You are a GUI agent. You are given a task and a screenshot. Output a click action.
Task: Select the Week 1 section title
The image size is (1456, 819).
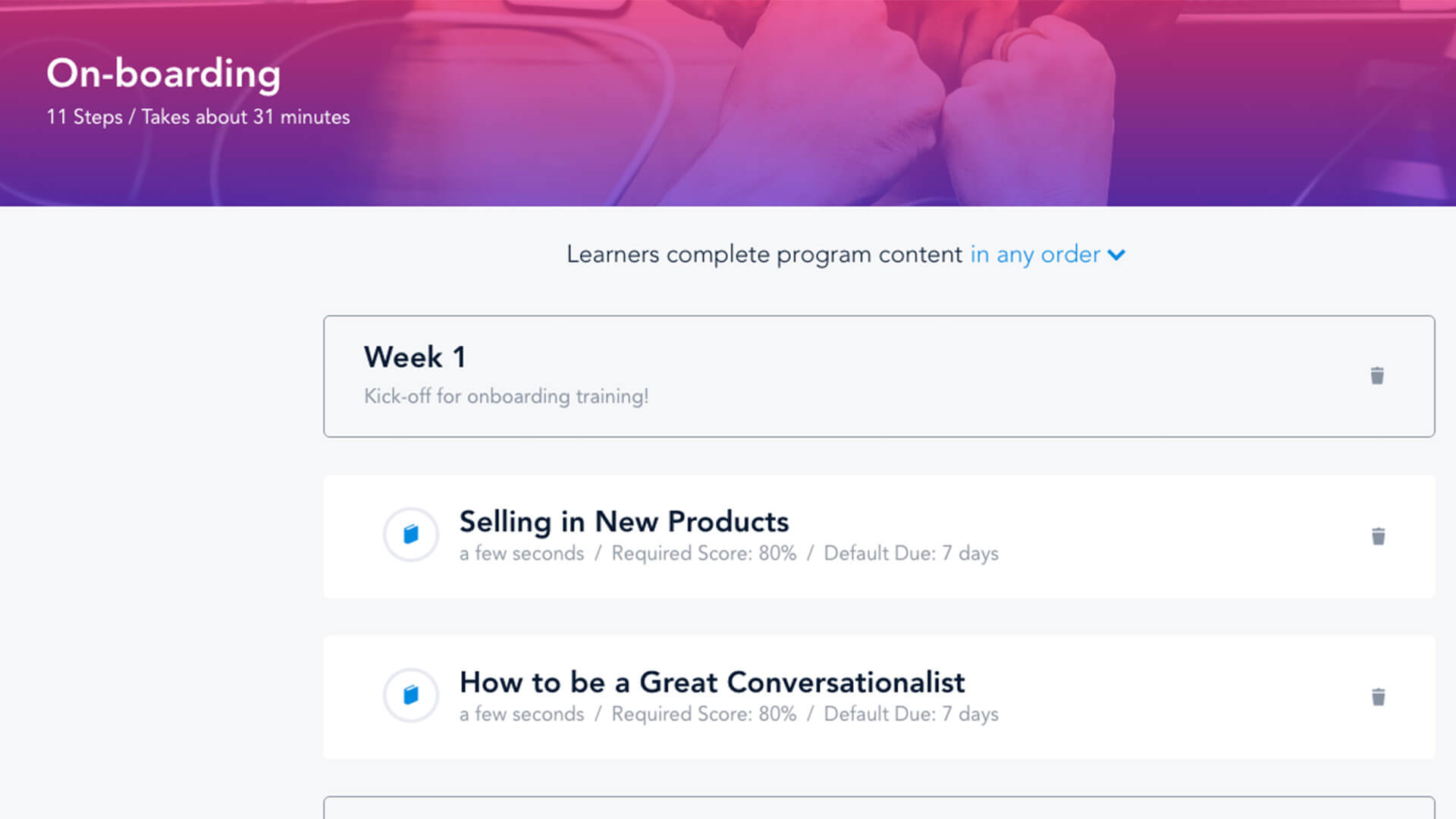(x=415, y=356)
